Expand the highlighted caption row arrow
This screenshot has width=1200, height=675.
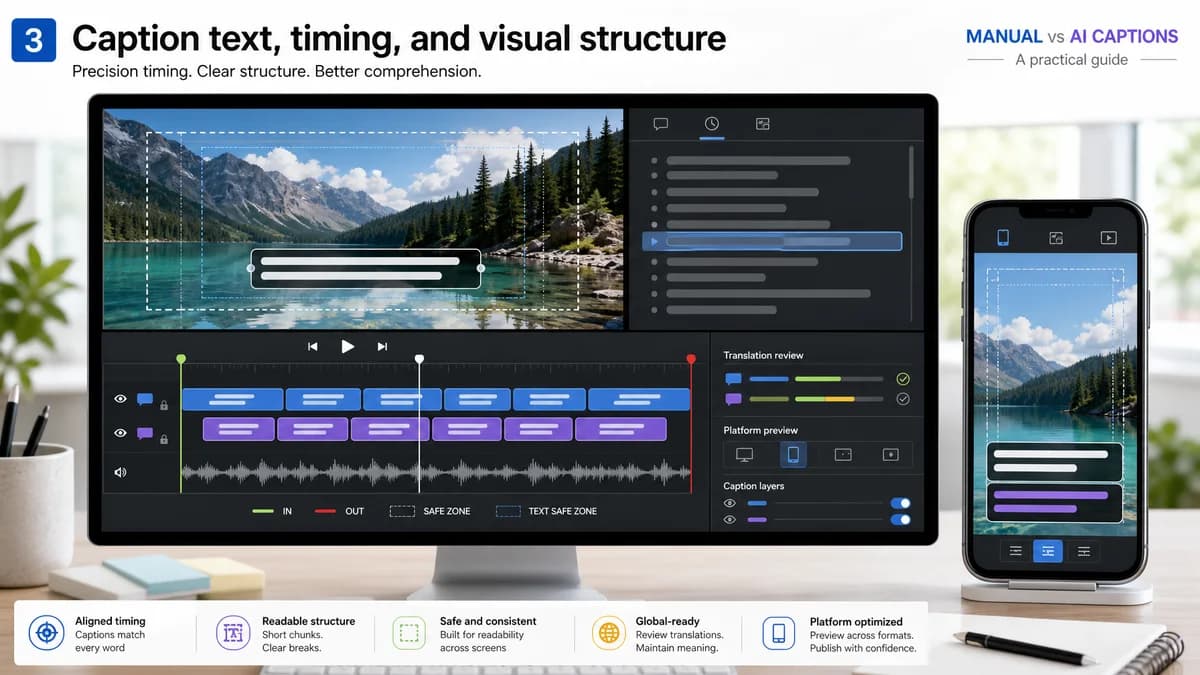(x=654, y=241)
